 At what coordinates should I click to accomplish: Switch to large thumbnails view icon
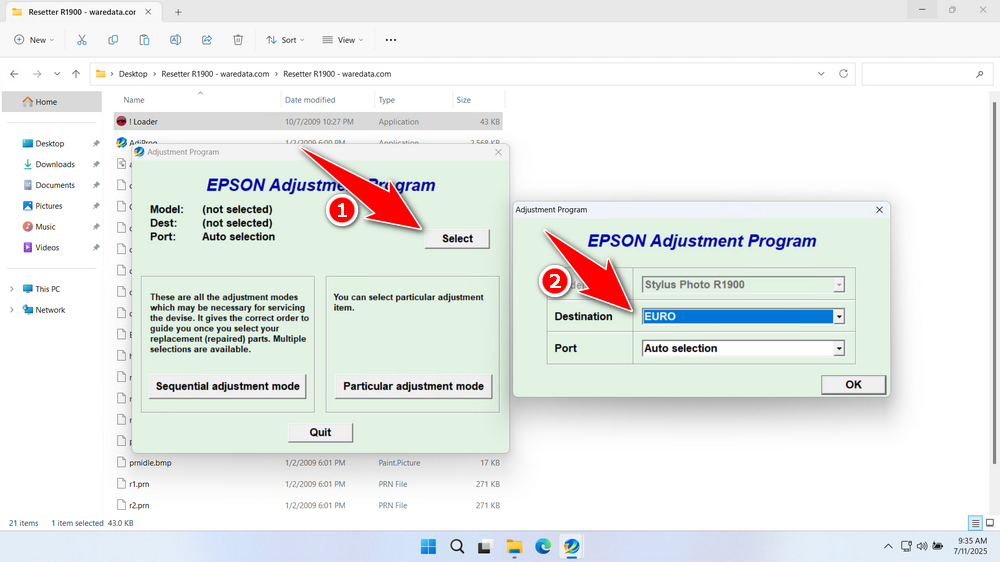(x=990, y=523)
